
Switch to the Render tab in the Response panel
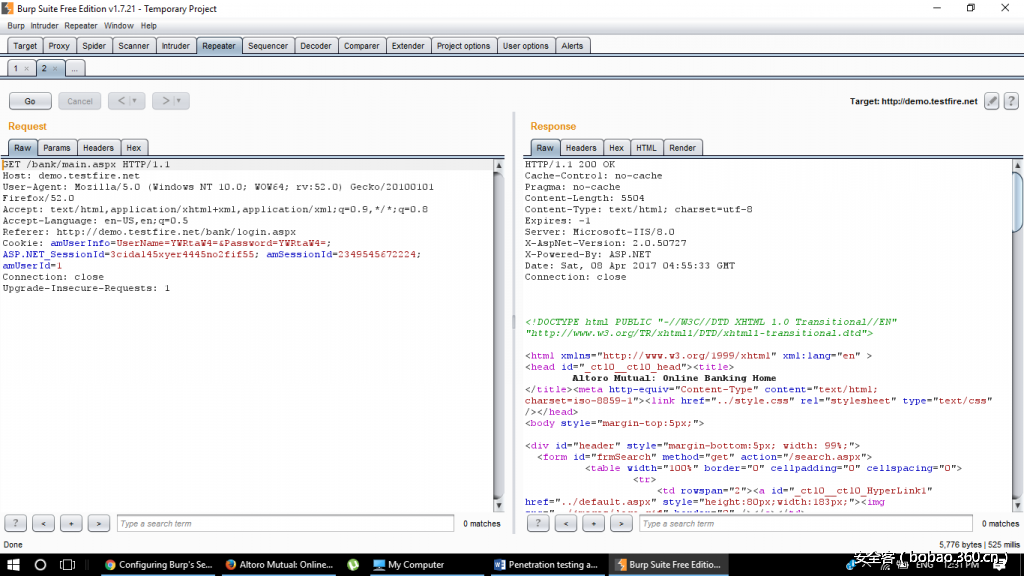(x=682, y=147)
